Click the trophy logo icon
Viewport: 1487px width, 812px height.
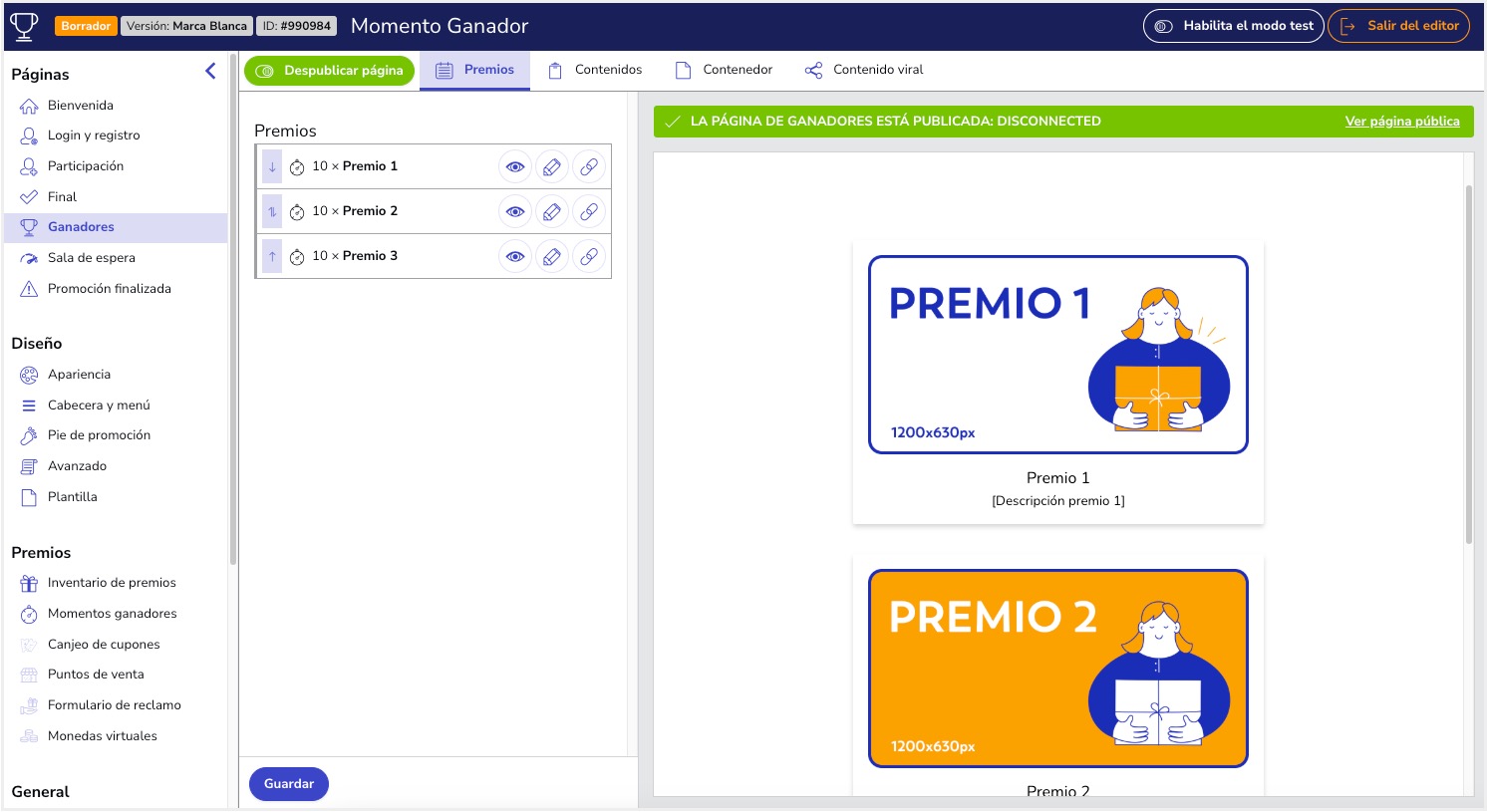click(x=24, y=26)
